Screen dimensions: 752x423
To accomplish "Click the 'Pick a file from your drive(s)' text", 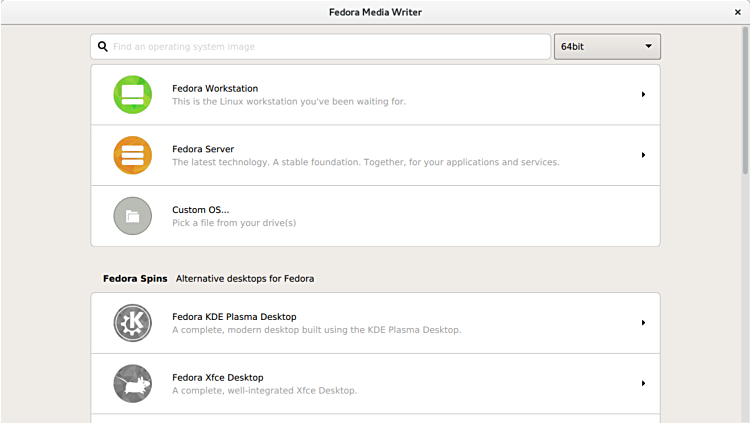I will [x=234, y=223].
